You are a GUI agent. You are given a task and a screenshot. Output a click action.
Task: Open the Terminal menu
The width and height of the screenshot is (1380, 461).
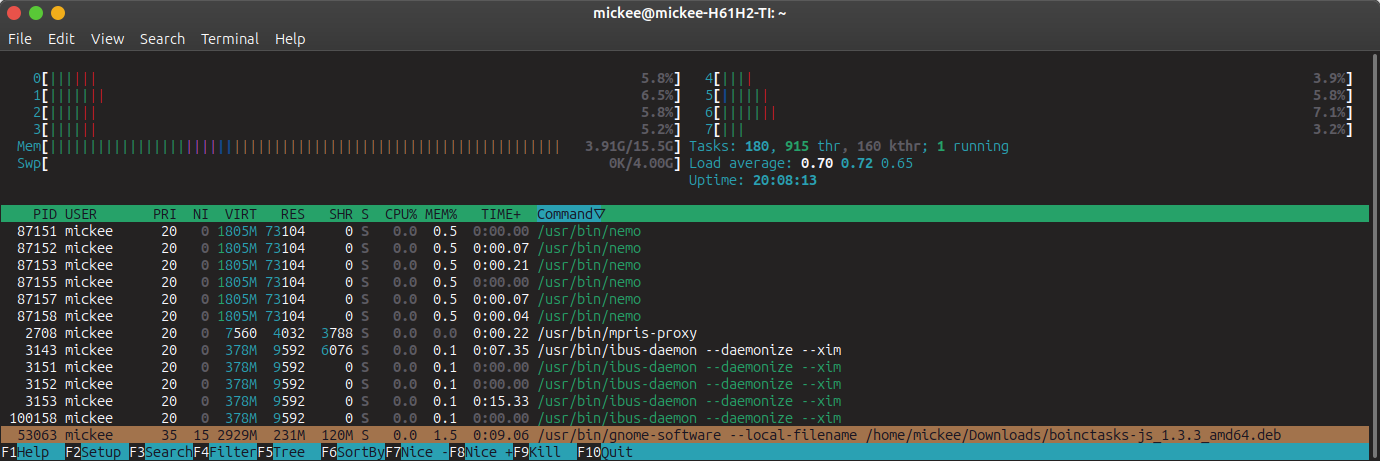(230, 39)
